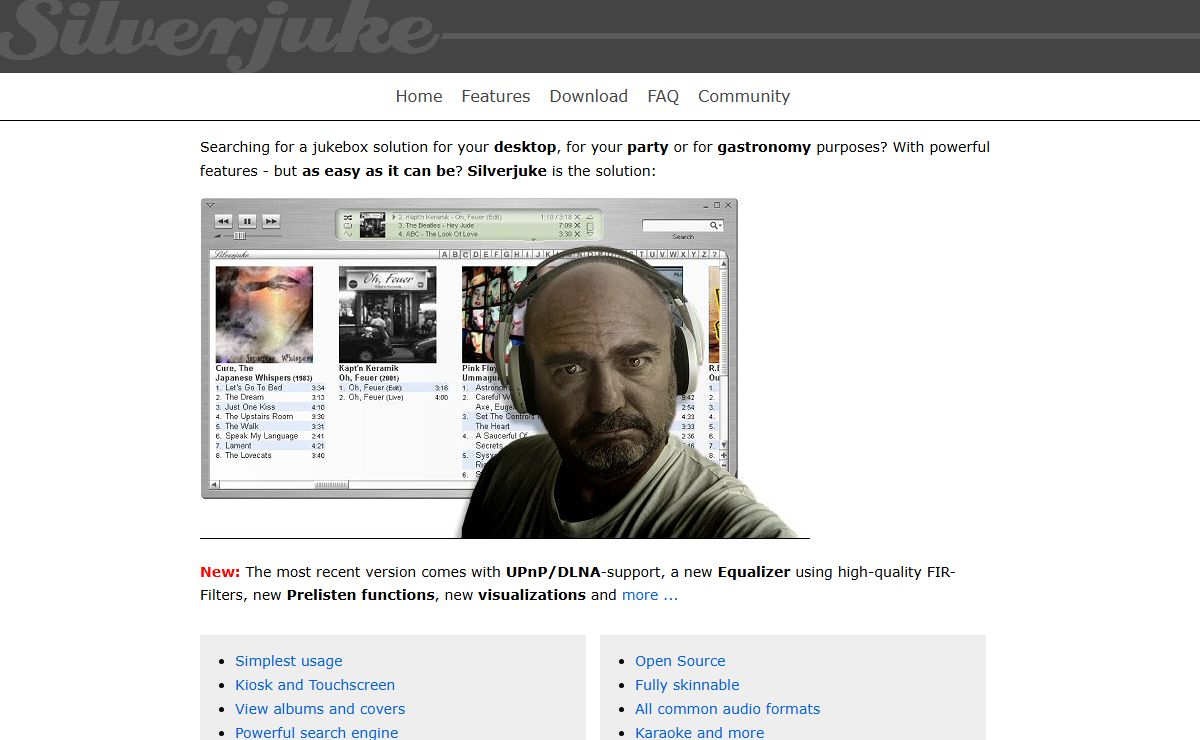Screen dimensions: 1200x740
Task: Select track Speak My Language
Action: 270,436
